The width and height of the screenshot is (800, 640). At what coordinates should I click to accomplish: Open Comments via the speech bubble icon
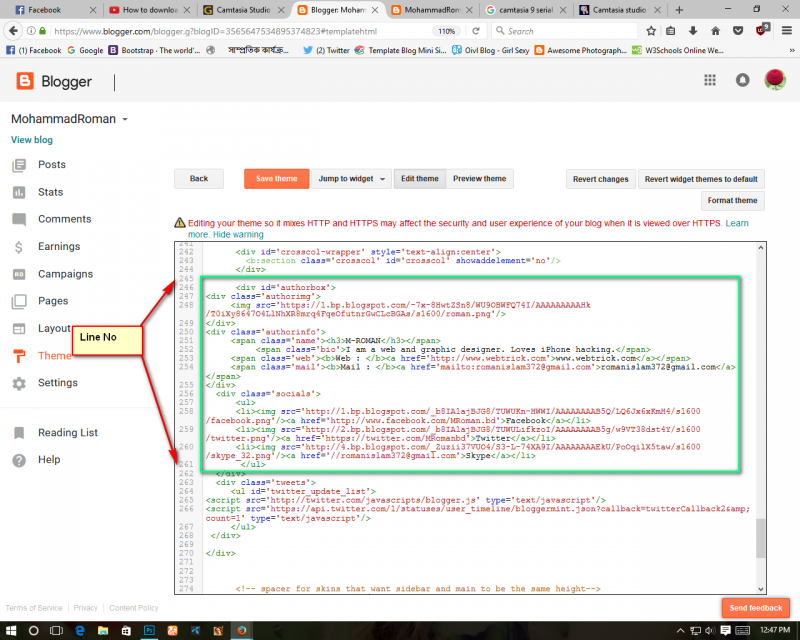point(19,219)
